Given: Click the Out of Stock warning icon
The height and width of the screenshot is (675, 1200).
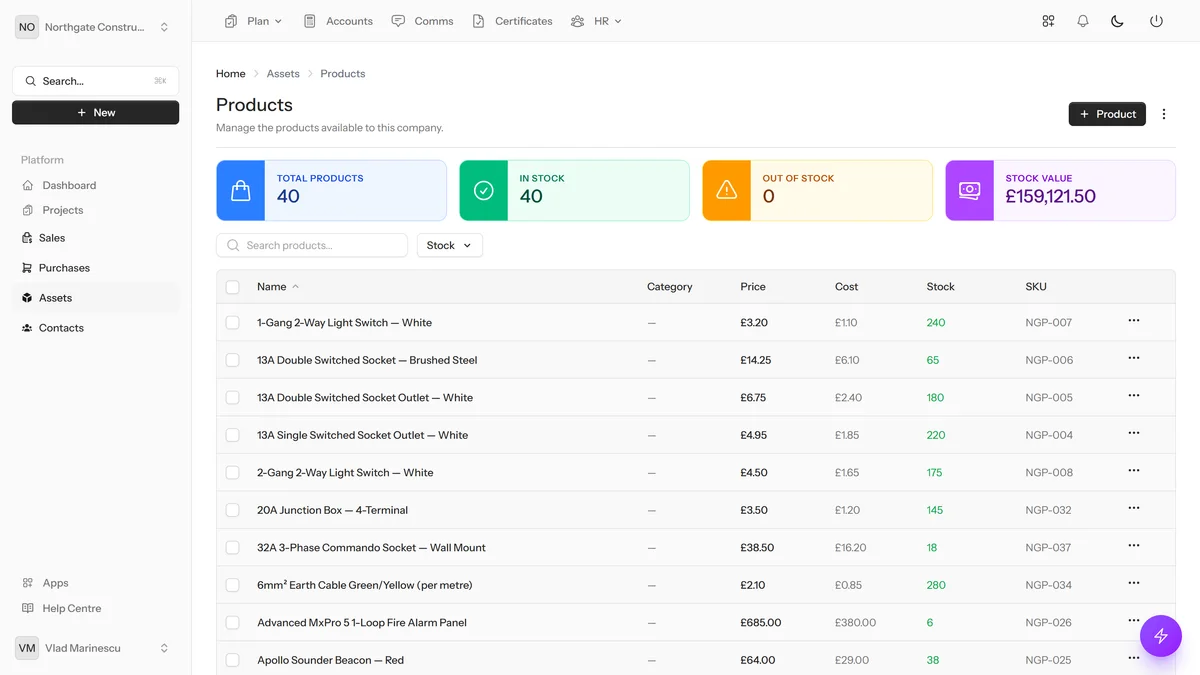Looking at the screenshot, I should 727,190.
